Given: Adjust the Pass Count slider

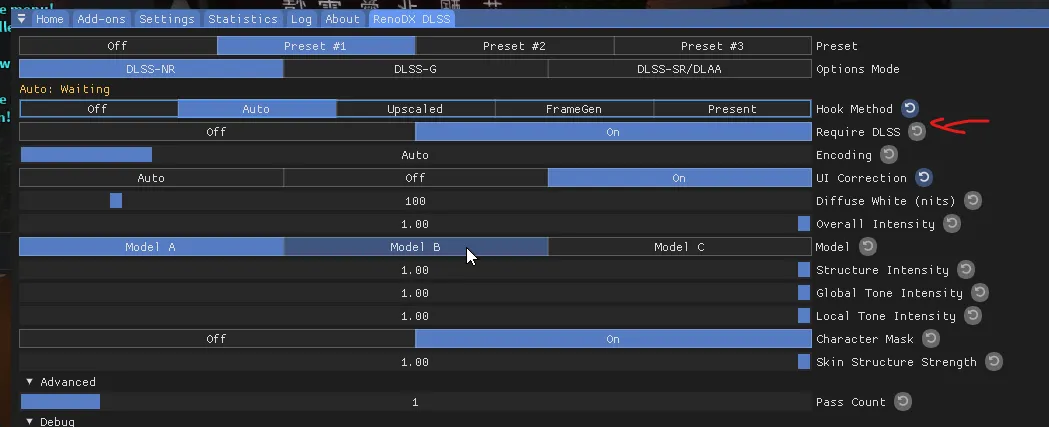Looking at the screenshot, I should tap(415, 402).
